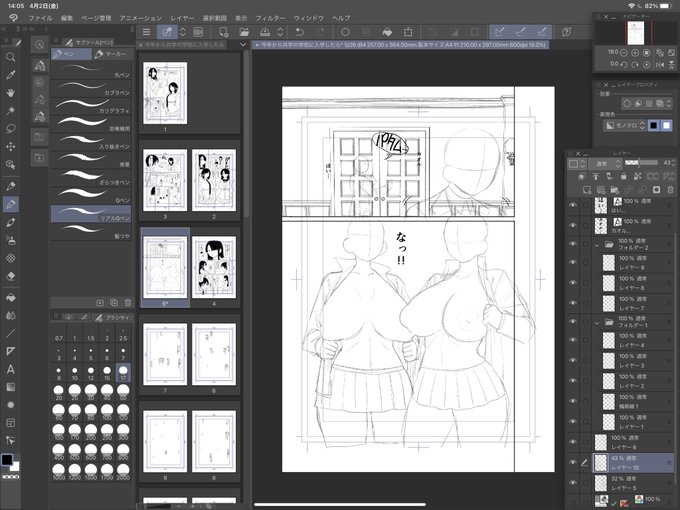
Task: Open the フィルター menu
Action: [270, 18]
